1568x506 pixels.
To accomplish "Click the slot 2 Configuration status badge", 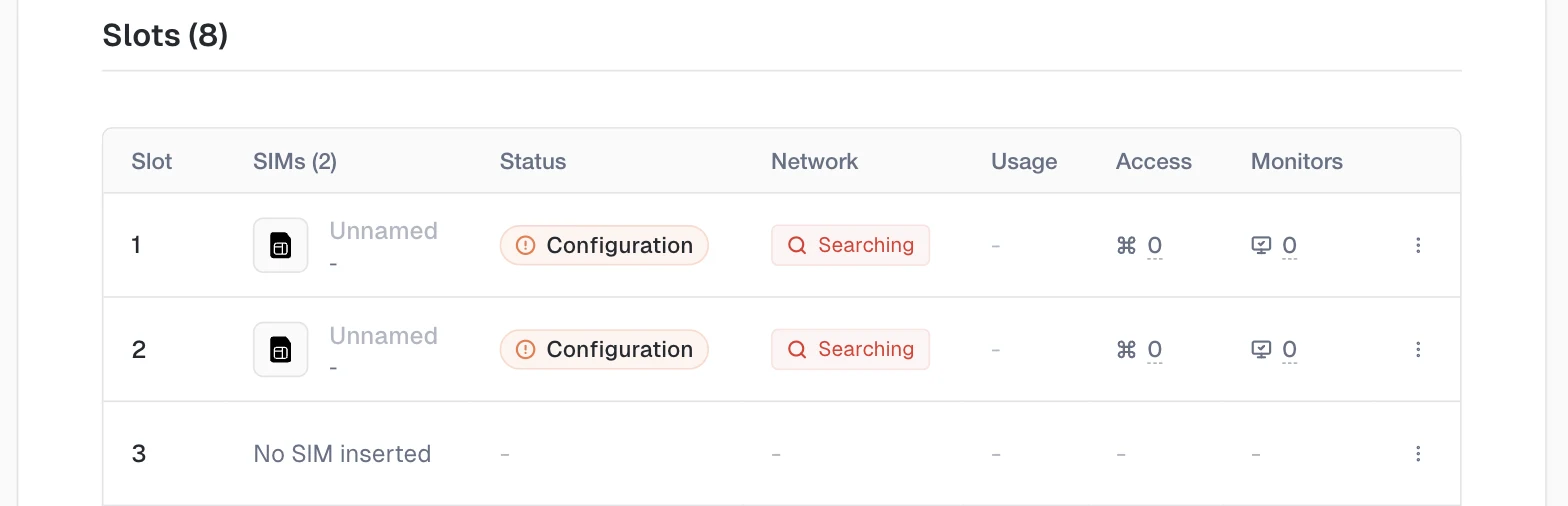I will tap(604, 349).
